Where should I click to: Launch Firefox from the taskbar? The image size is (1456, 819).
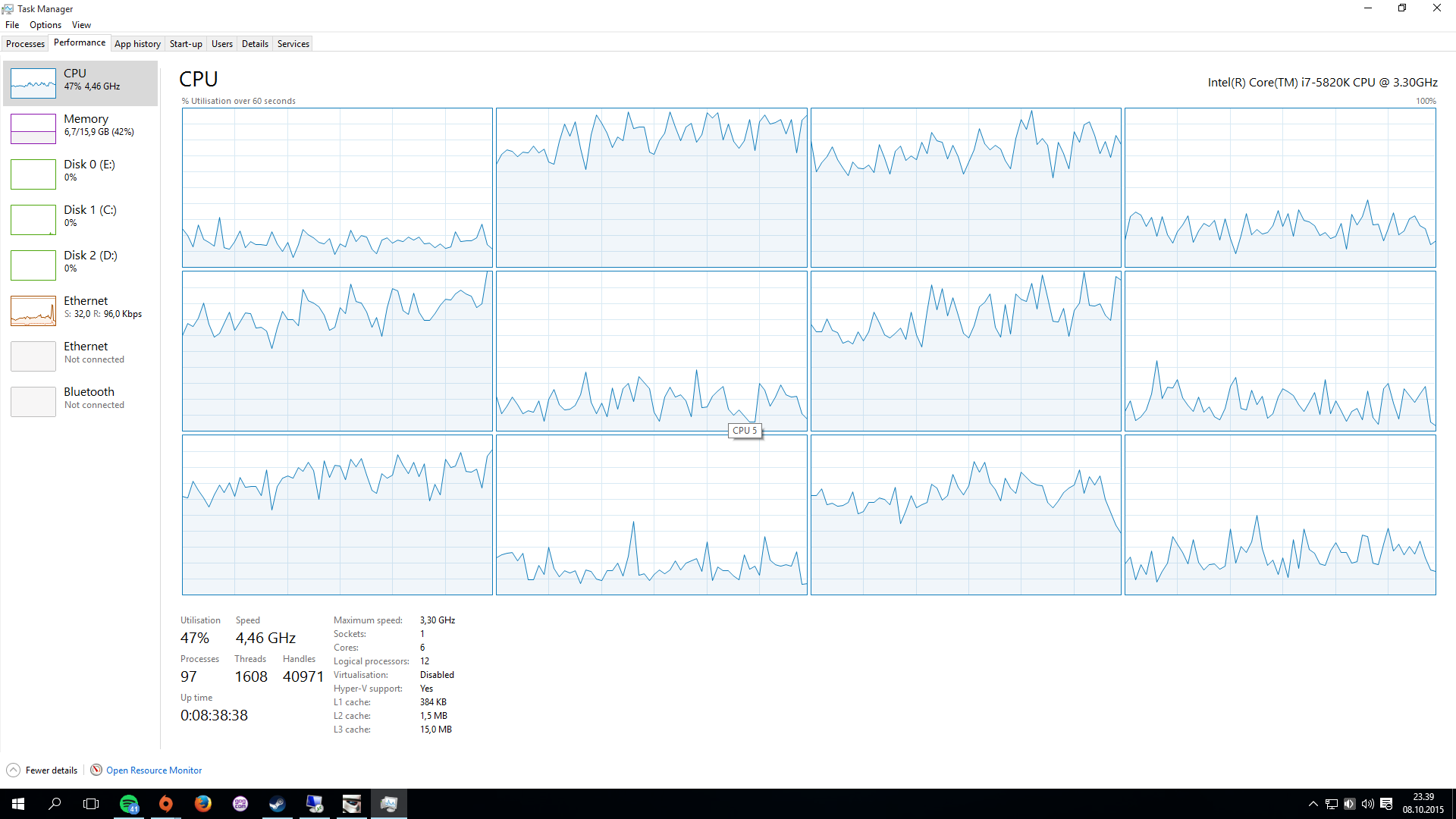tap(202, 804)
